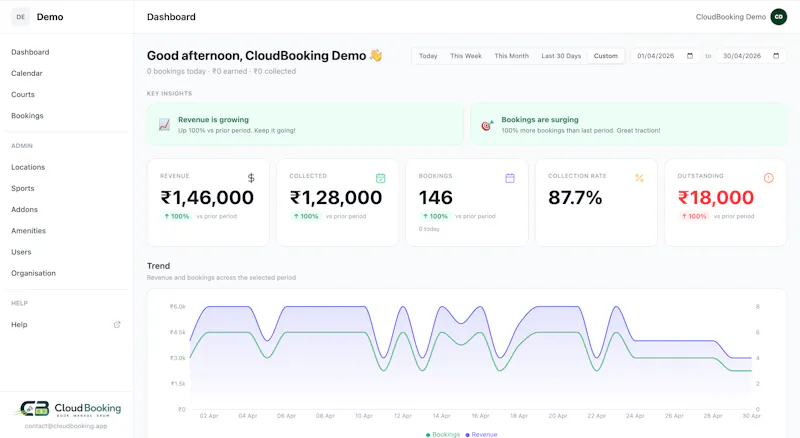800x438 pixels.
Task: Toggle Revenue series in chart legend
Action: point(481,434)
